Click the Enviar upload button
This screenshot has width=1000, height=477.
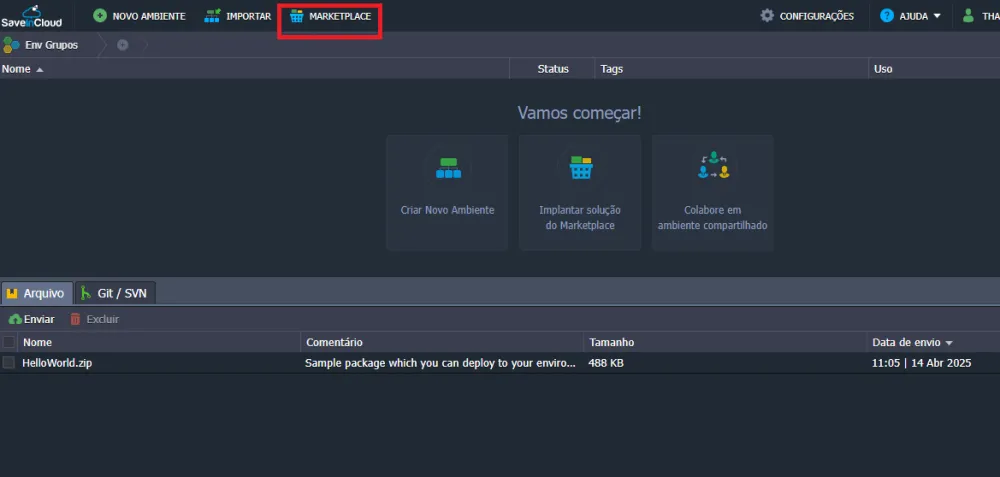(32, 319)
